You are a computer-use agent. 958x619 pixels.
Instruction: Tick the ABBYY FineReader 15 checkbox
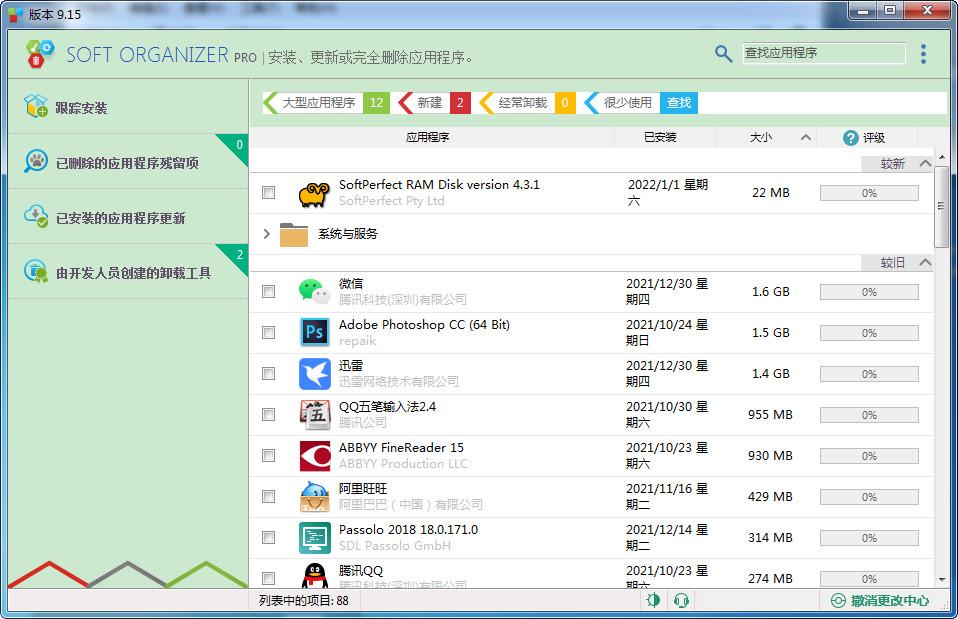(x=268, y=455)
